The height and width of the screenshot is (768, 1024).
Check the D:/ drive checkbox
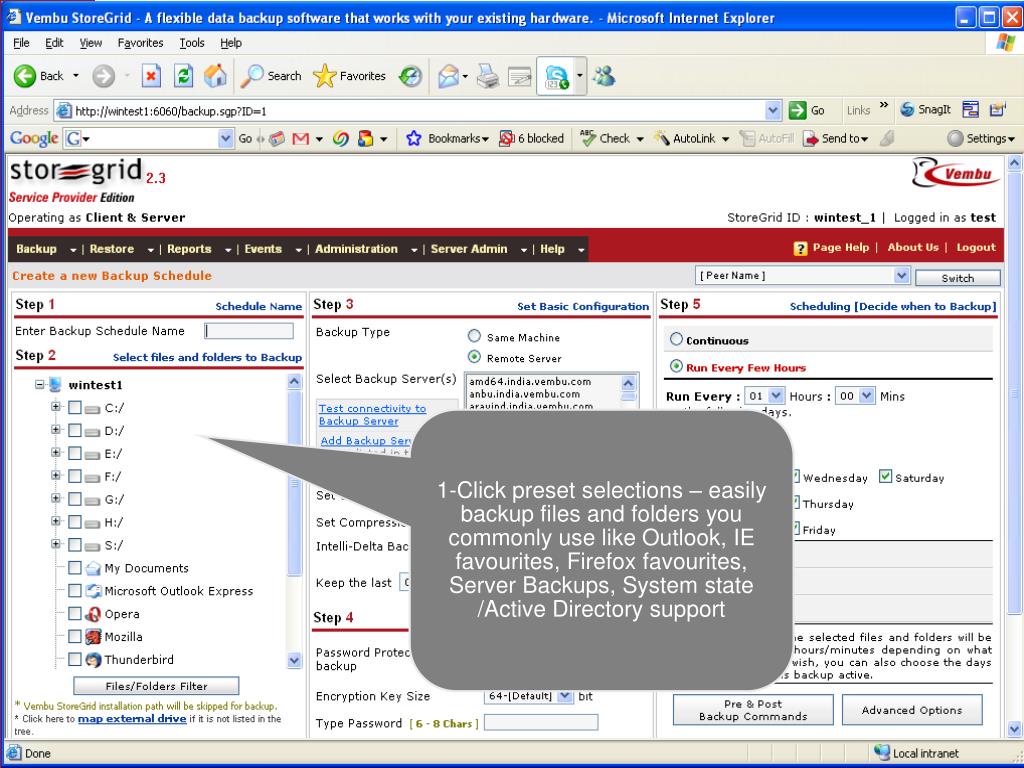74,430
